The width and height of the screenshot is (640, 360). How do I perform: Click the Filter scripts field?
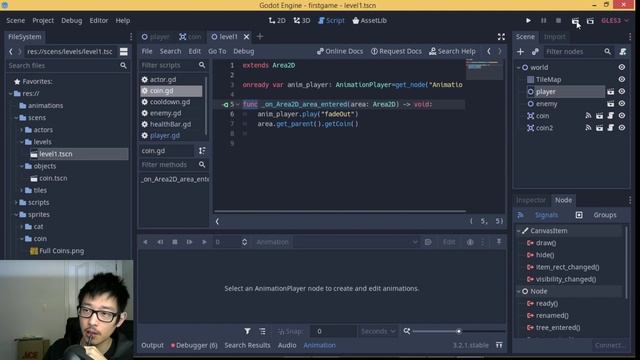pyautogui.click(x=168, y=65)
